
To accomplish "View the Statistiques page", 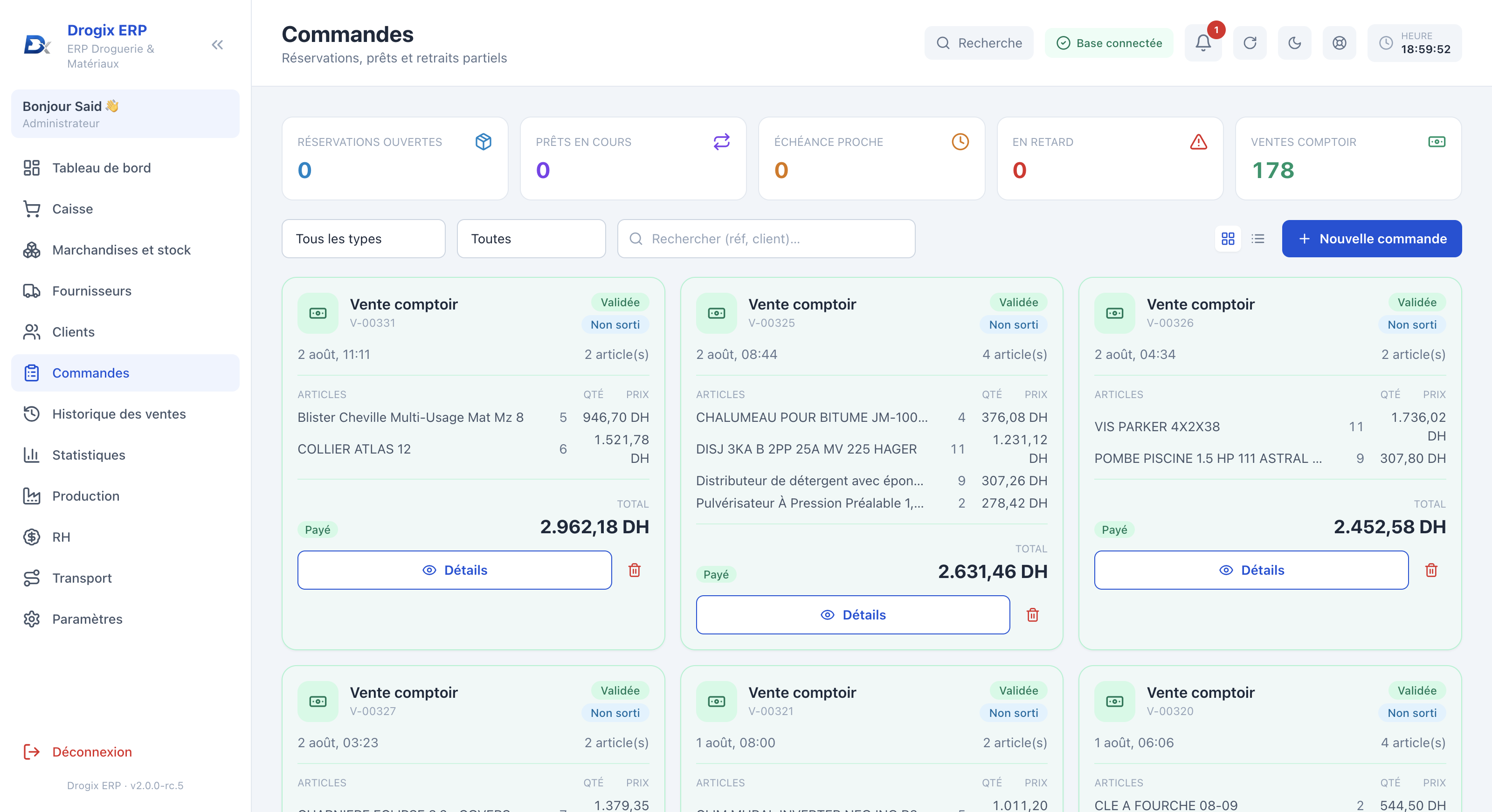I will point(125,455).
